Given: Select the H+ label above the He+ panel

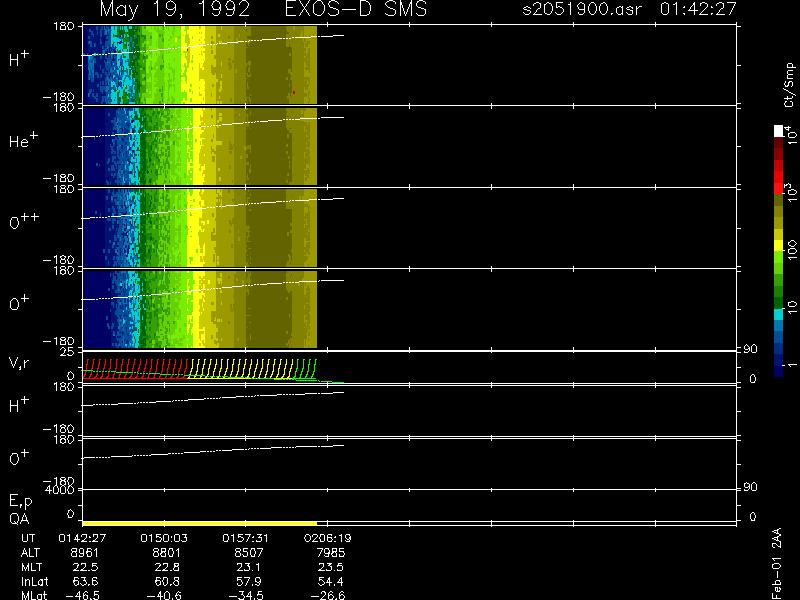Looking at the screenshot, I should pyautogui.click(x=19, y=59).
